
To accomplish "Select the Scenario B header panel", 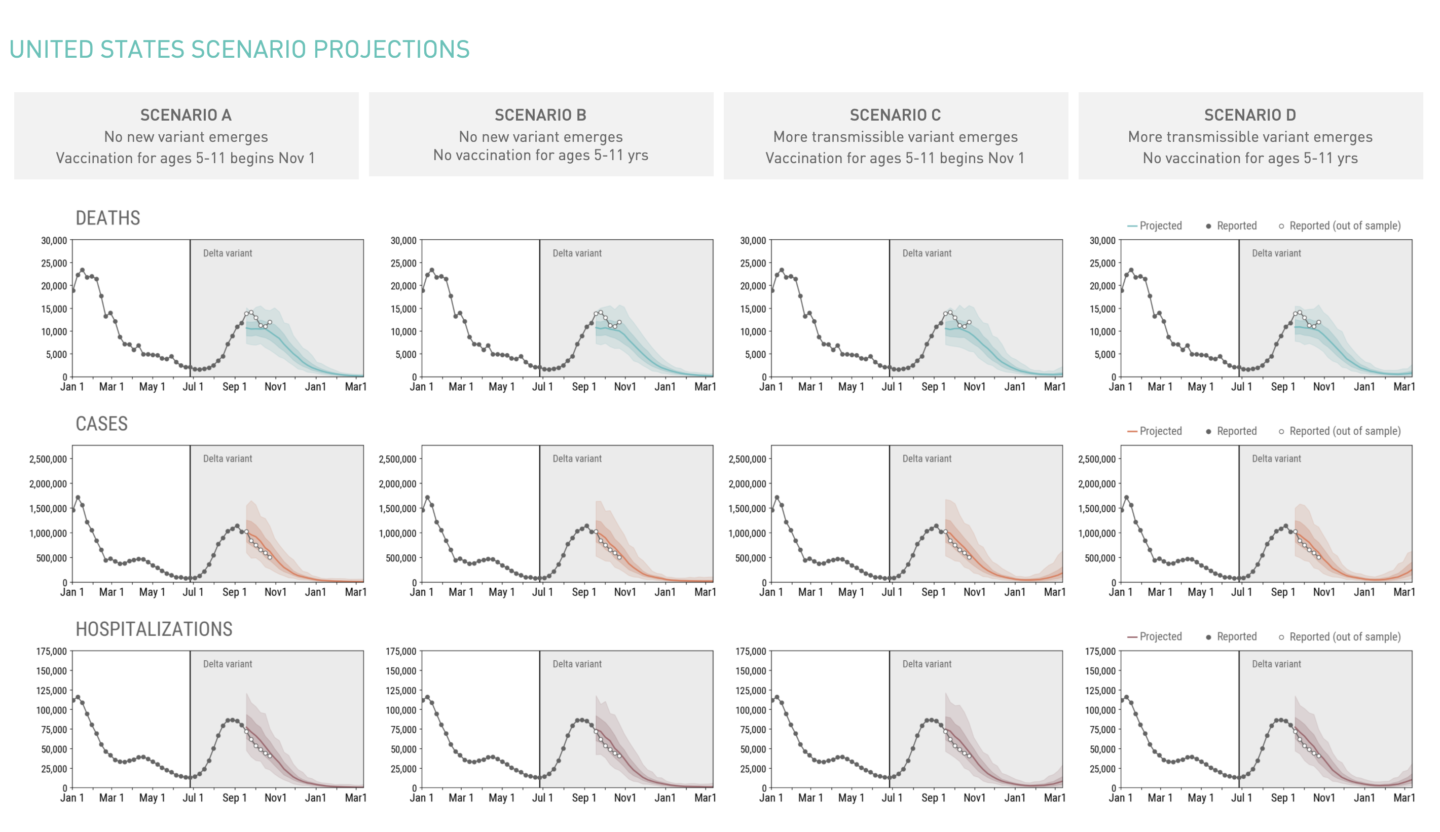I will point(541,134).
